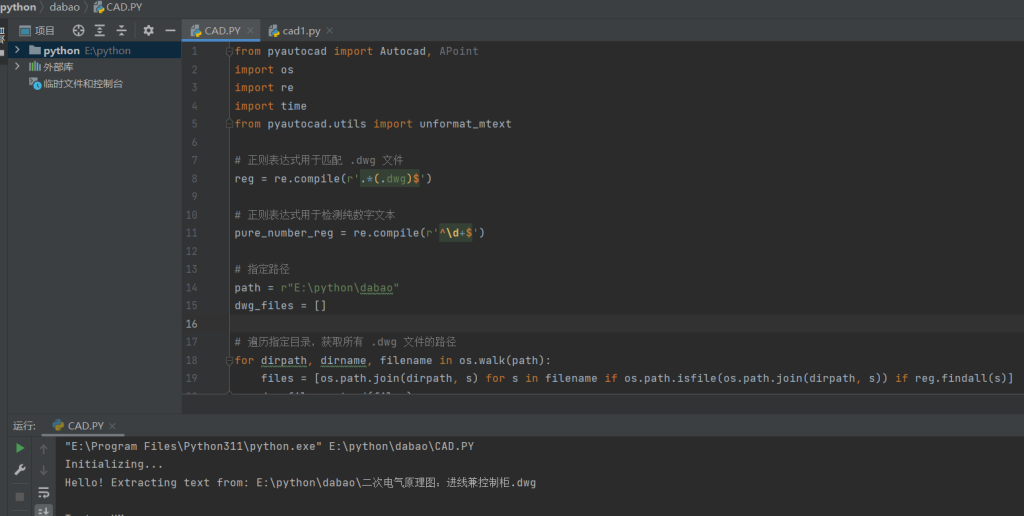This screenshot has height=516, width=1024.
Task: Click the Collapse All icon in project panel
Action: (x=121, y=31)
